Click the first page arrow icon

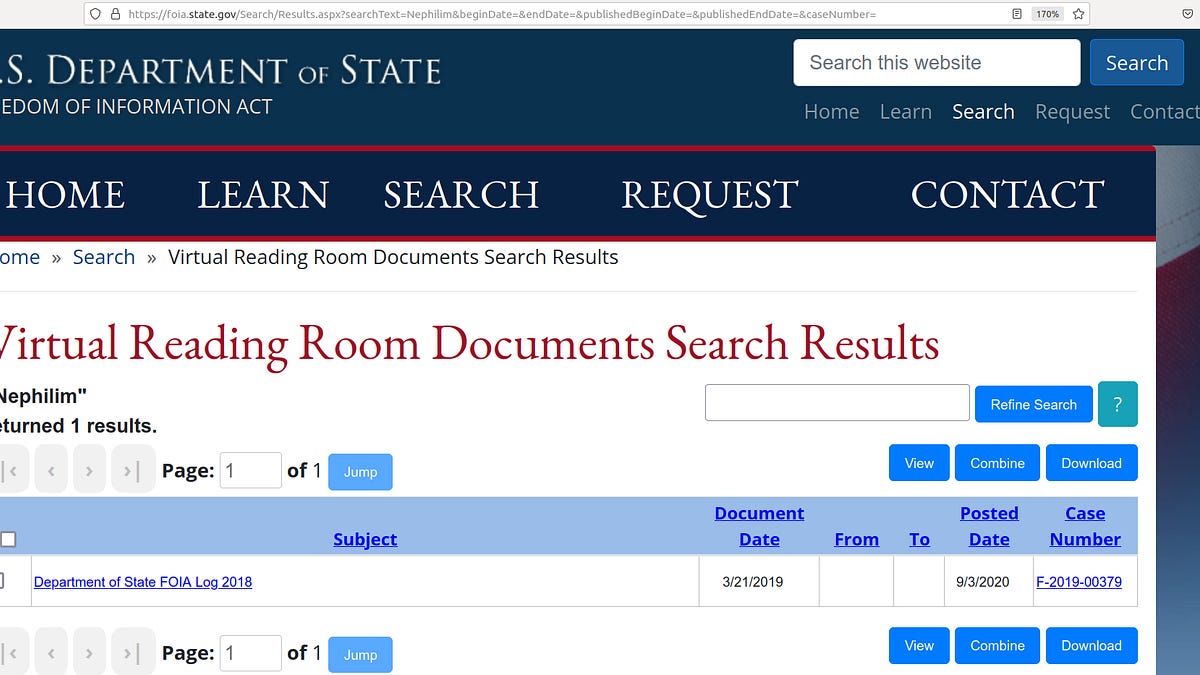pos(8,468)
